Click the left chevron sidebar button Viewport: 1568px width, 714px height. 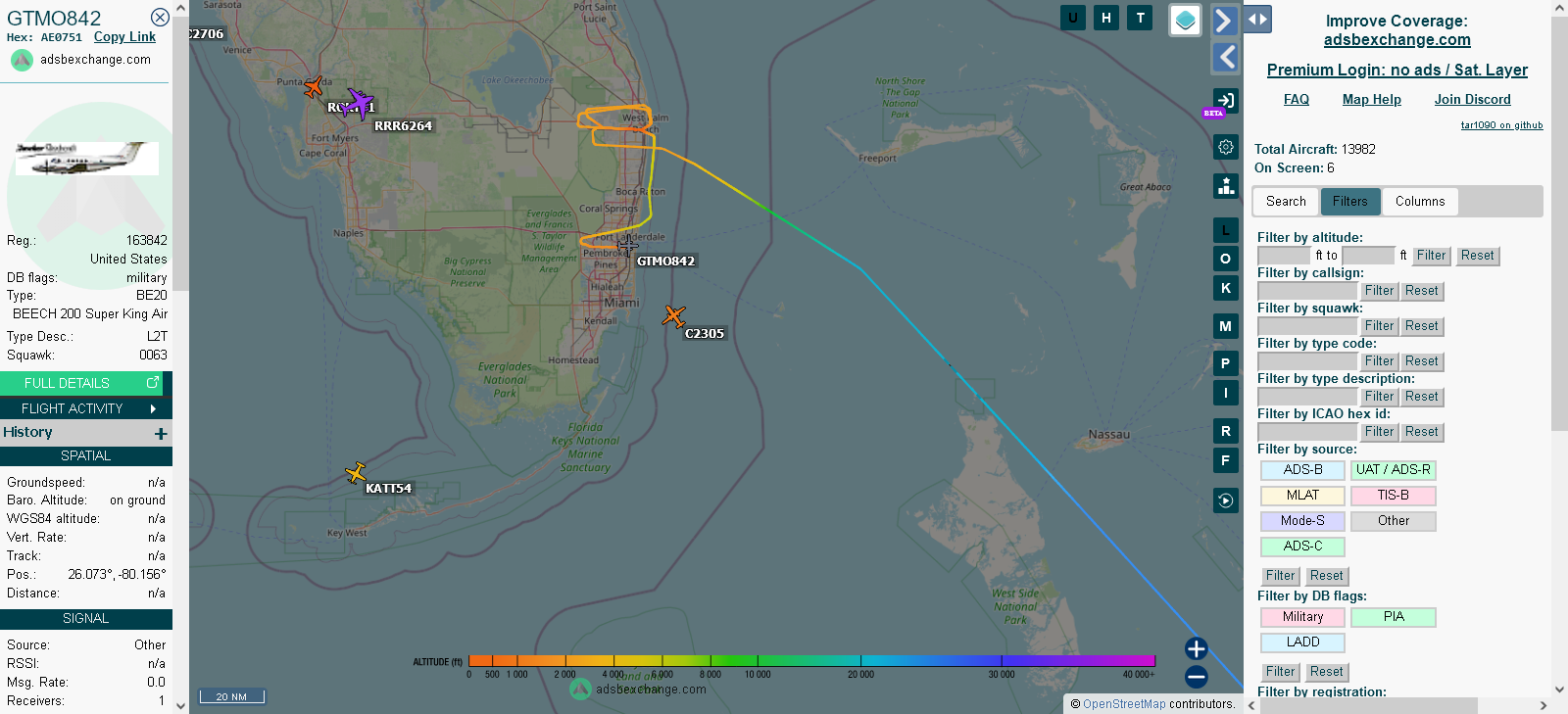tap(1225, 58)
